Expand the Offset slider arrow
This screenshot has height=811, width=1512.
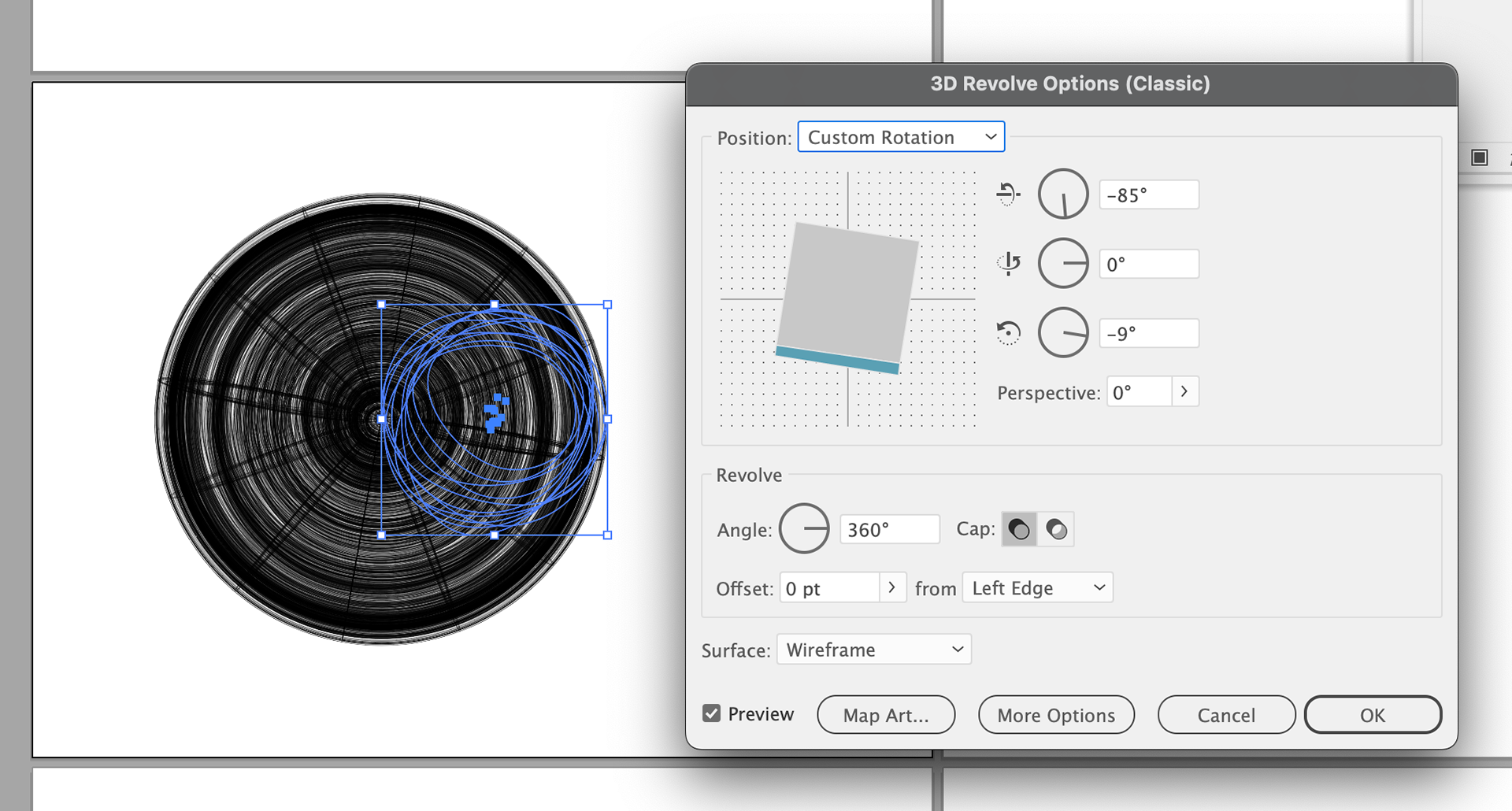click(x=892, y=588)
